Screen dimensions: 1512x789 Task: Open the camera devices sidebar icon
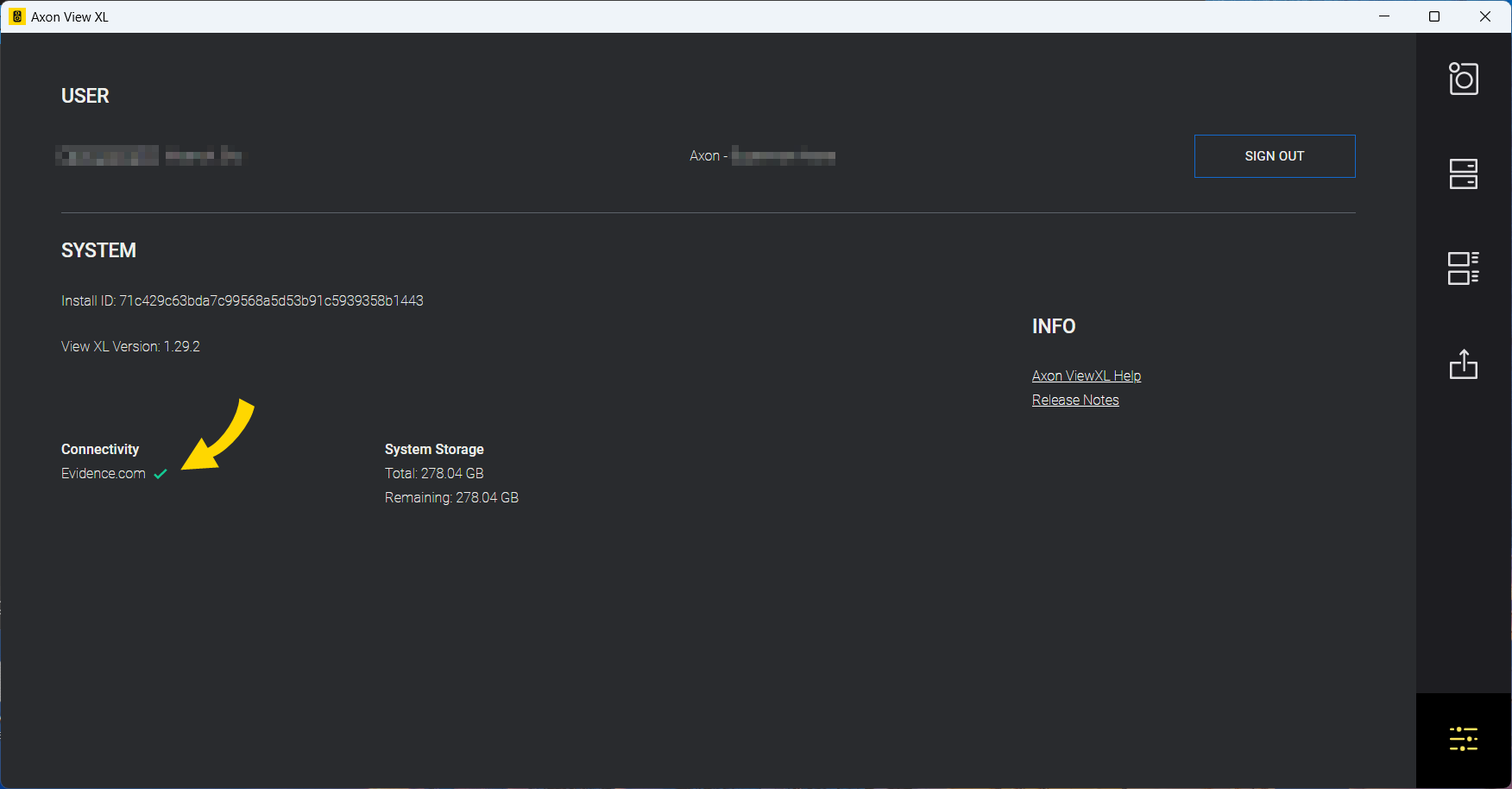pyautogui.click(x=1463, y=79)
